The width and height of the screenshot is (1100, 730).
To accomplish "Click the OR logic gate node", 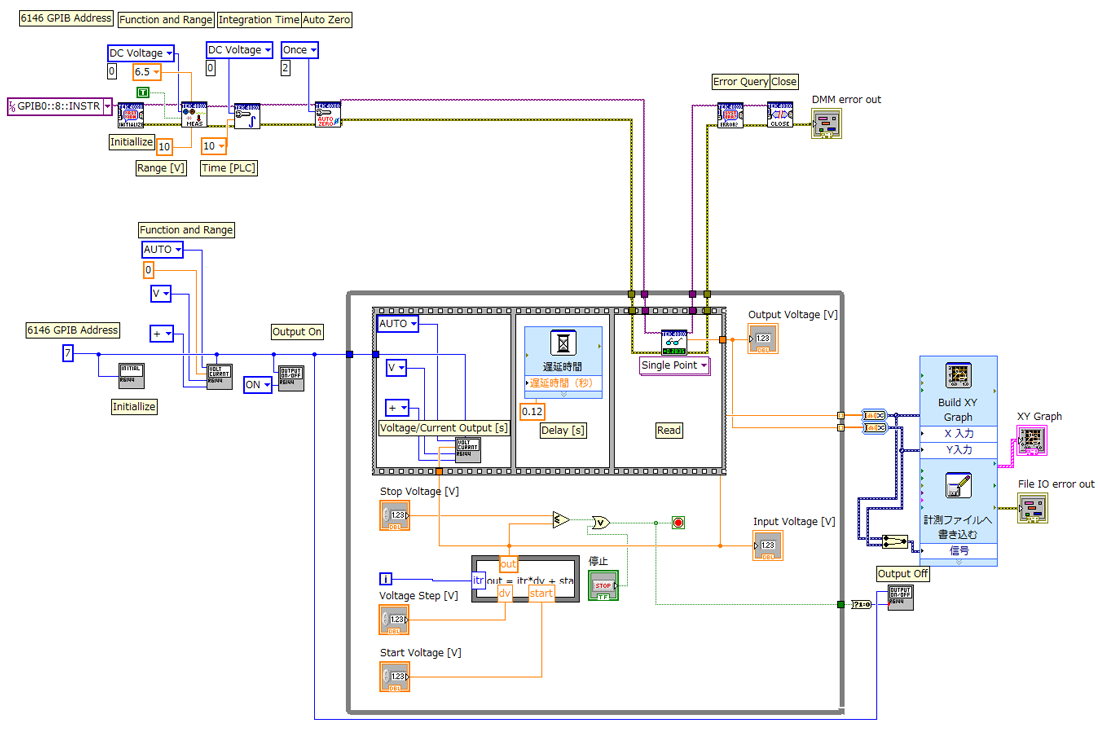I will (x=601, y=522).
